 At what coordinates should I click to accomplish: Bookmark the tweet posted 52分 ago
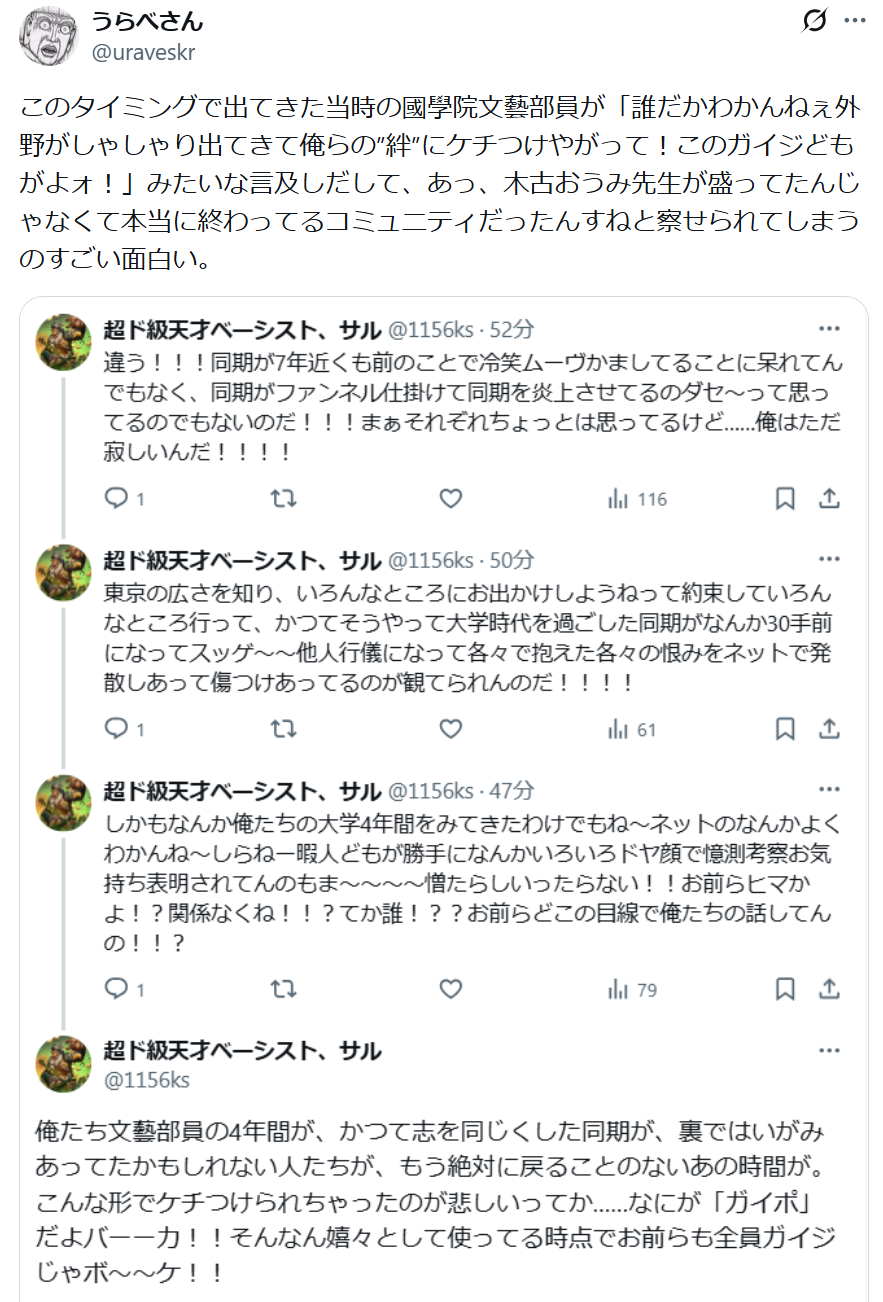click(x=785, y=498)
